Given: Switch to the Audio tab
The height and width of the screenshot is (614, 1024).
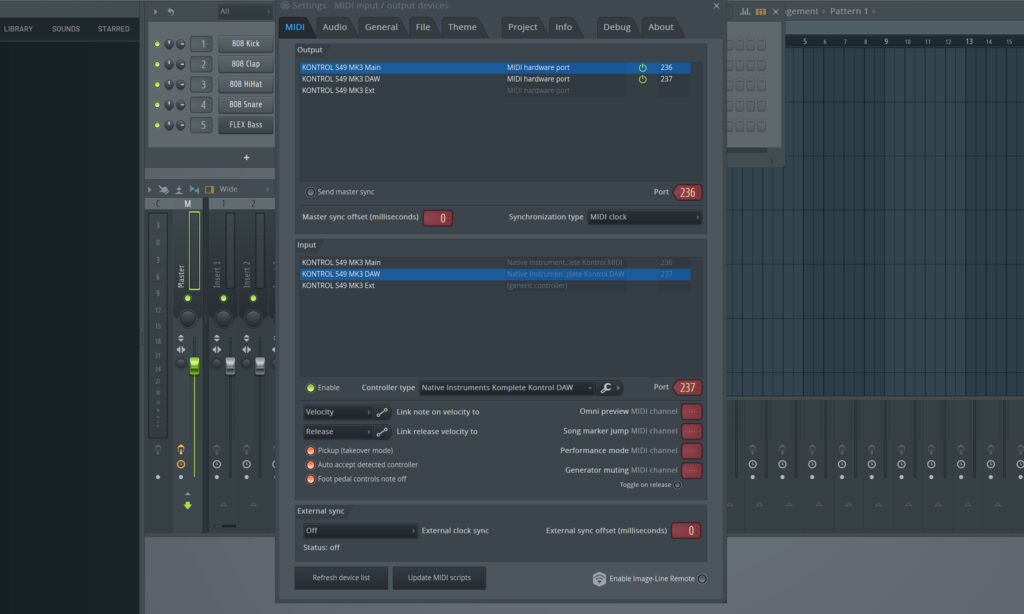Looking at the screenshot, I should (334, 27).
